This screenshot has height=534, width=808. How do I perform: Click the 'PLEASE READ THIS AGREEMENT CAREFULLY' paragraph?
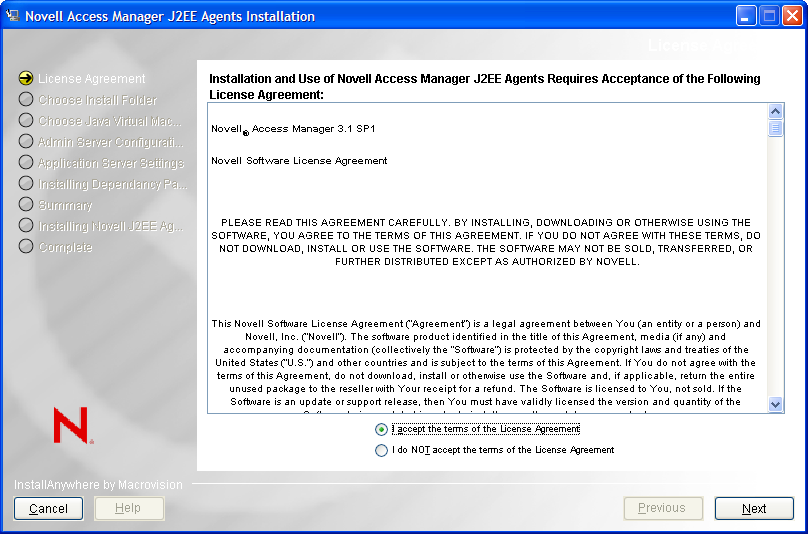(x=486, y=242)
